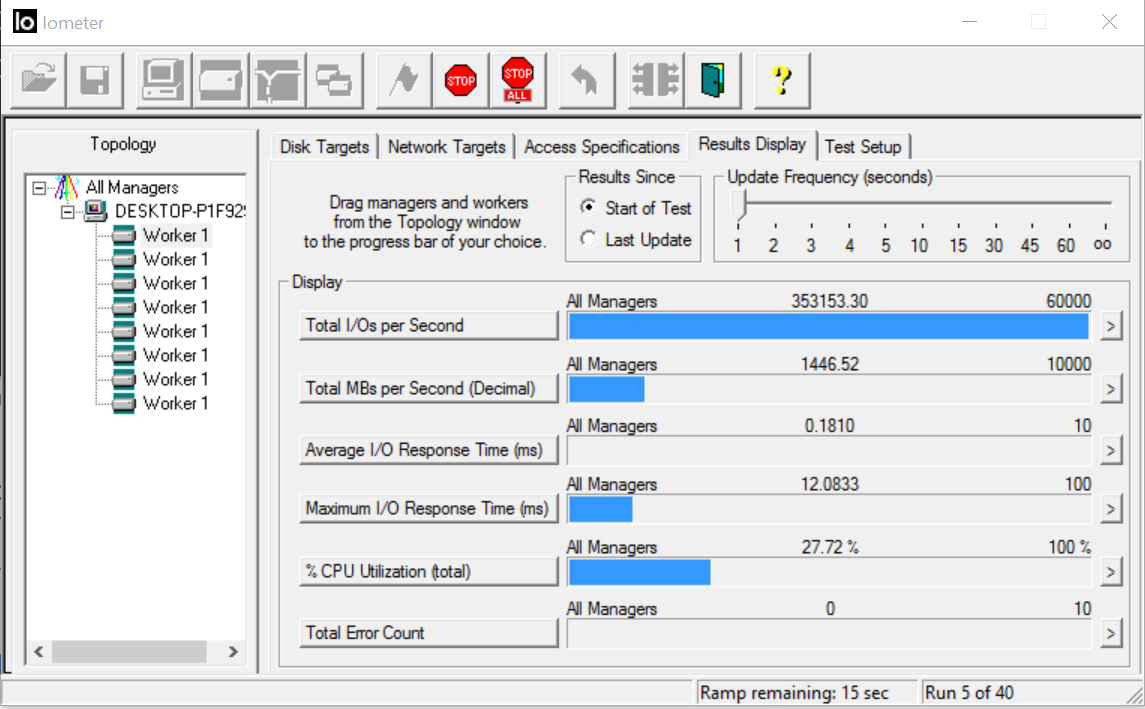The height and width of the screenshot is (709, 1145).
Task: Click the Total MBs per Second (Decimal) button
Action: (x=428, y=389)
